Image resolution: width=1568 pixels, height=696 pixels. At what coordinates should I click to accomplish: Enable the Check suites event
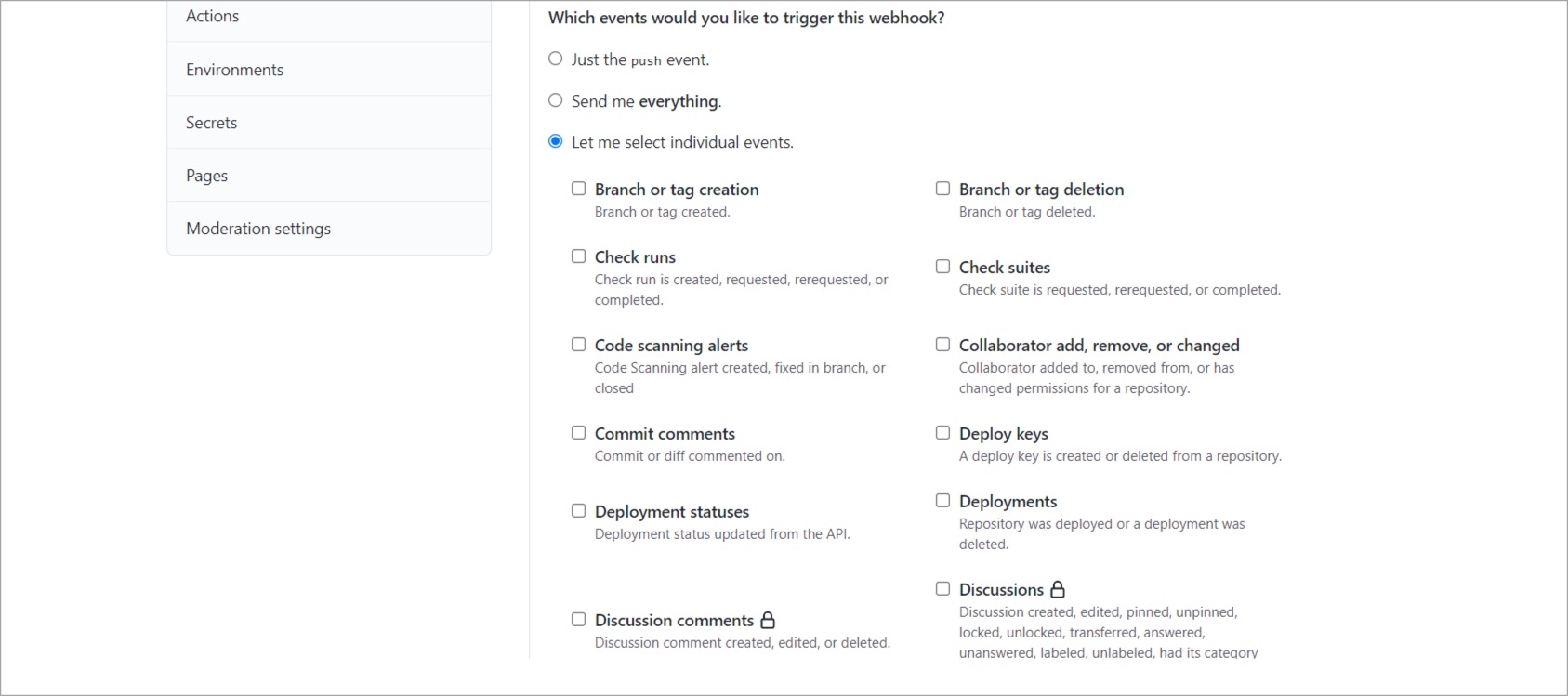[942, 267]
